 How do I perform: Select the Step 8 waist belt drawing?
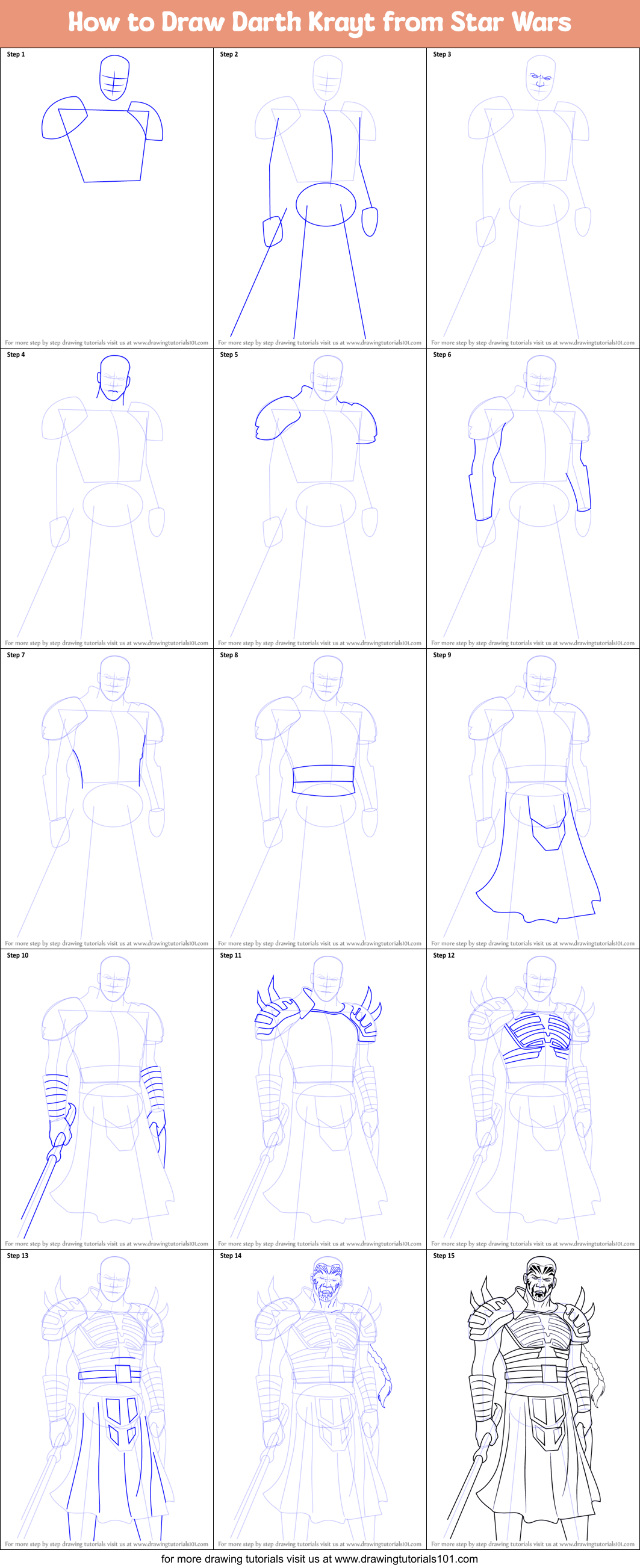click(x=320, y=796)
